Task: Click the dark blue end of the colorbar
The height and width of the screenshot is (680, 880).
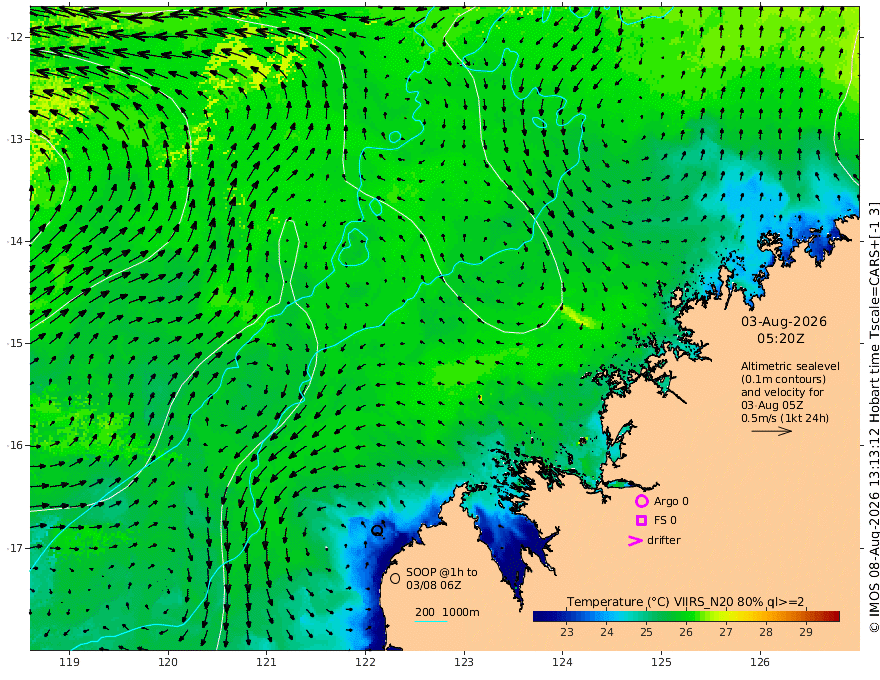Action: [x=539, y=616]
